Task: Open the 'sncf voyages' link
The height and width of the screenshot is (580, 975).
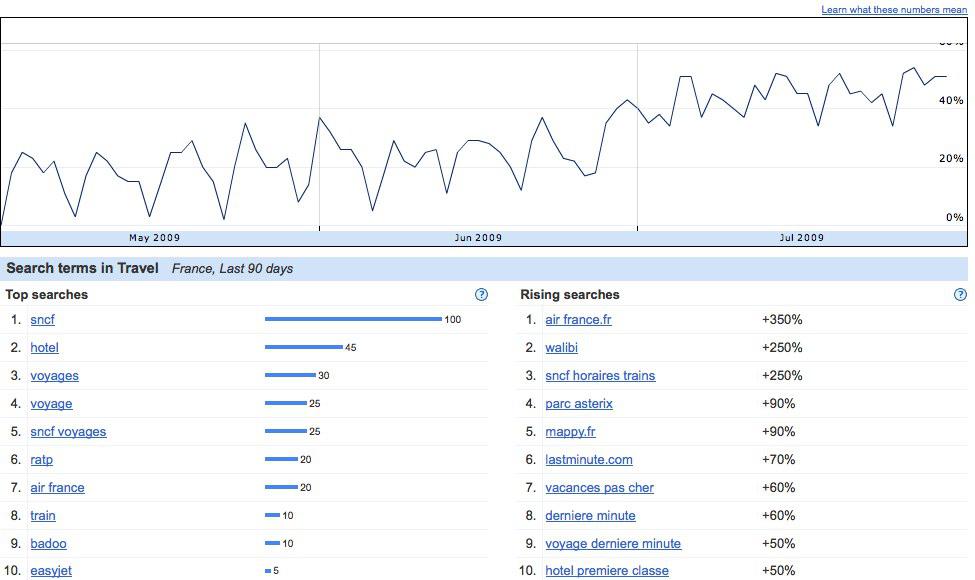Action: [x=68, y=431]
